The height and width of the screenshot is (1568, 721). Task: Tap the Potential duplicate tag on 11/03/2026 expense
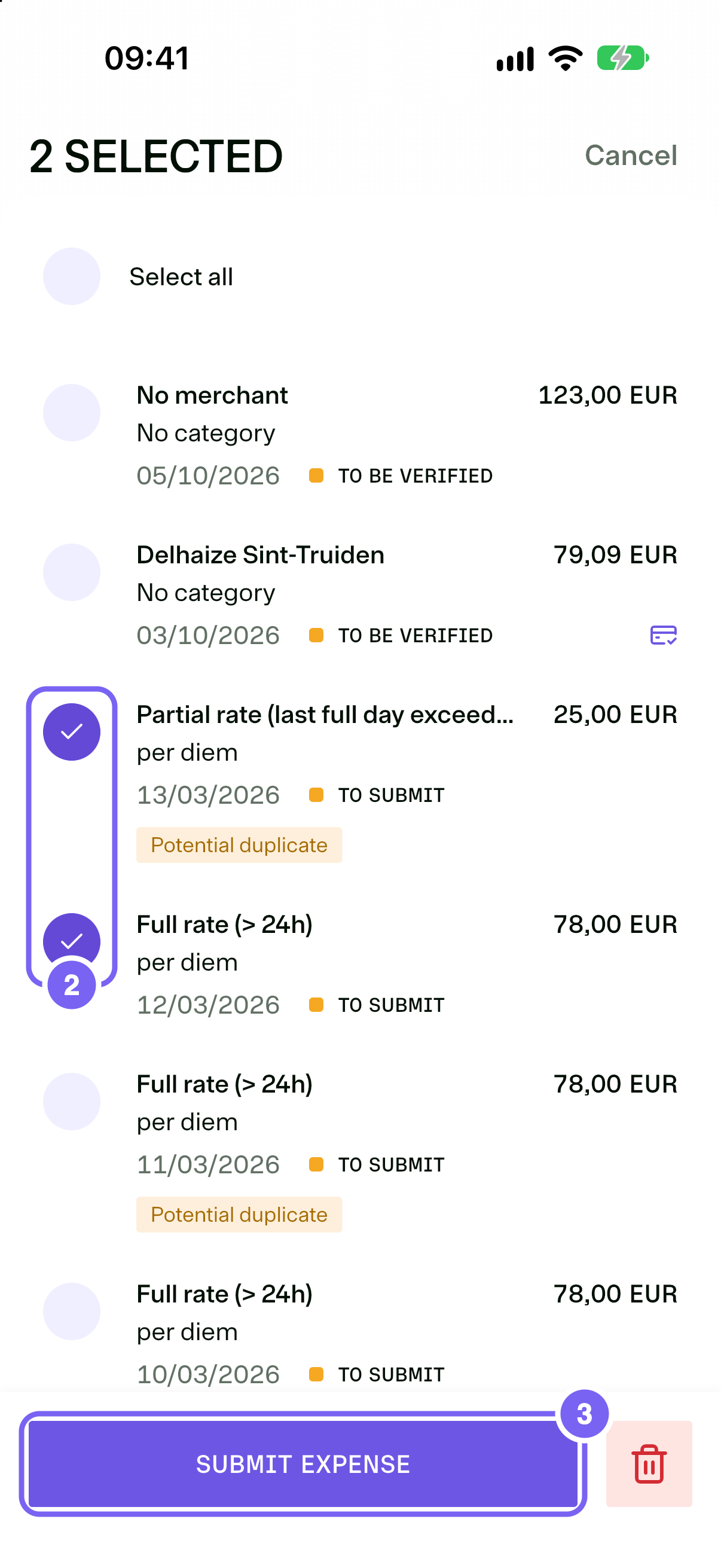coord(239,1214)
